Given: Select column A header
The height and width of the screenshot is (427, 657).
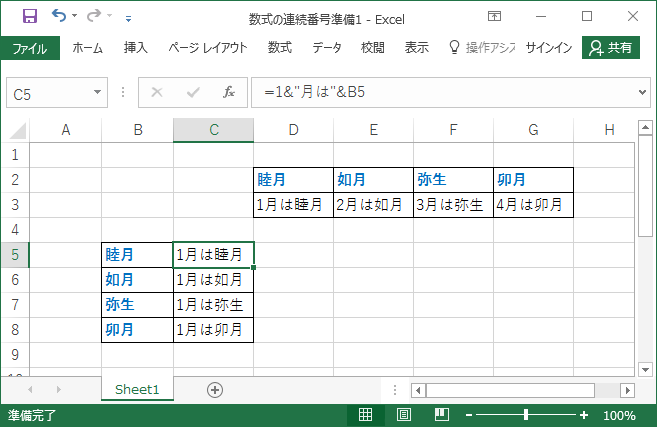Looking at the screenshot, I should (x=65, y=130).
